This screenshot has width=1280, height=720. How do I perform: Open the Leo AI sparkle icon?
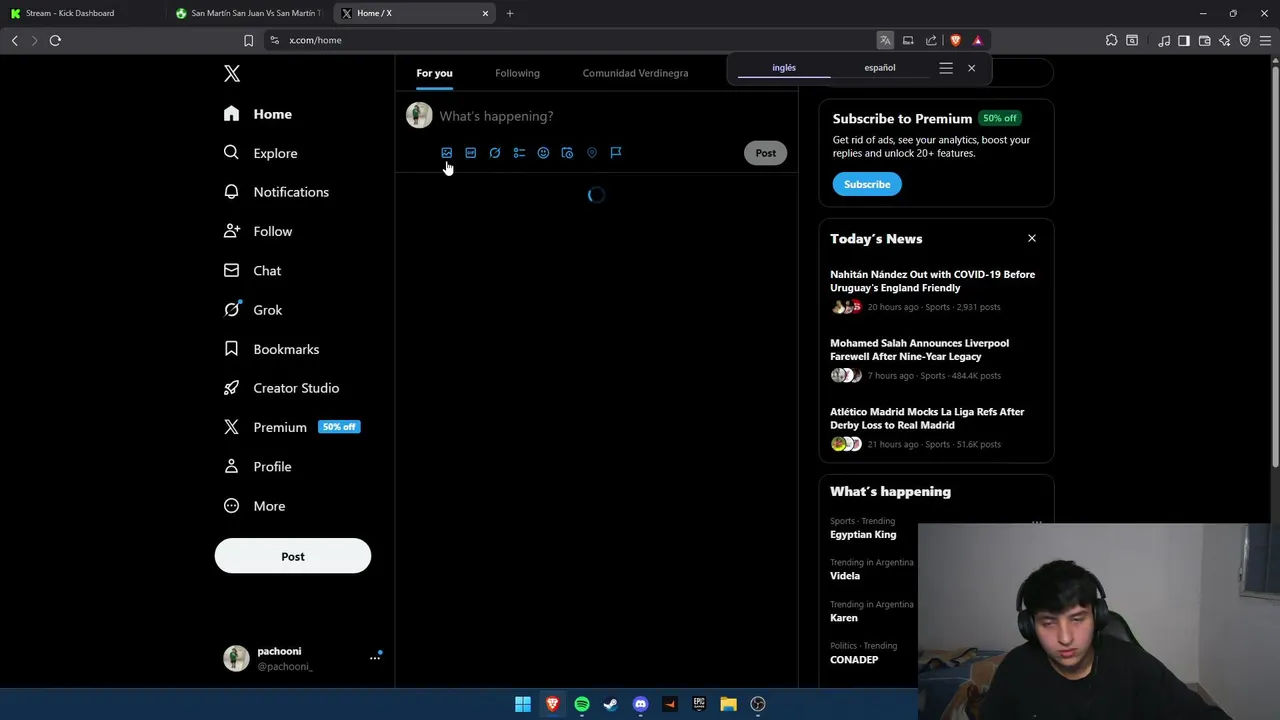(x=1225, y=40)
